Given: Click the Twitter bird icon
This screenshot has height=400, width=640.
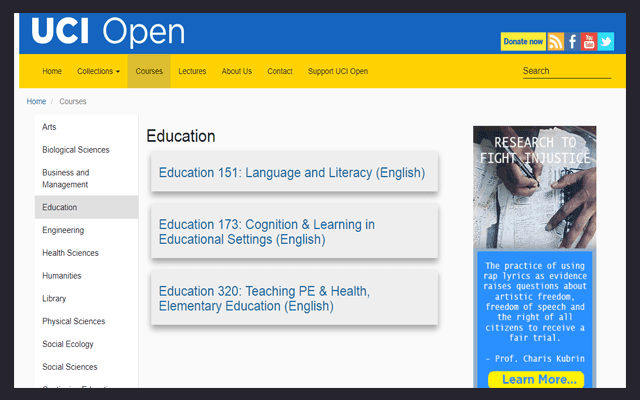Looking at the screenshot, I should 606,41.
